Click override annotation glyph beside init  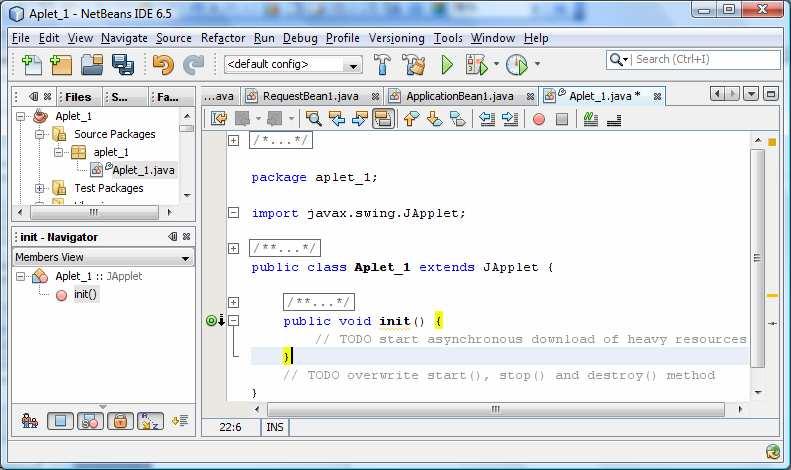click(211, 320)
